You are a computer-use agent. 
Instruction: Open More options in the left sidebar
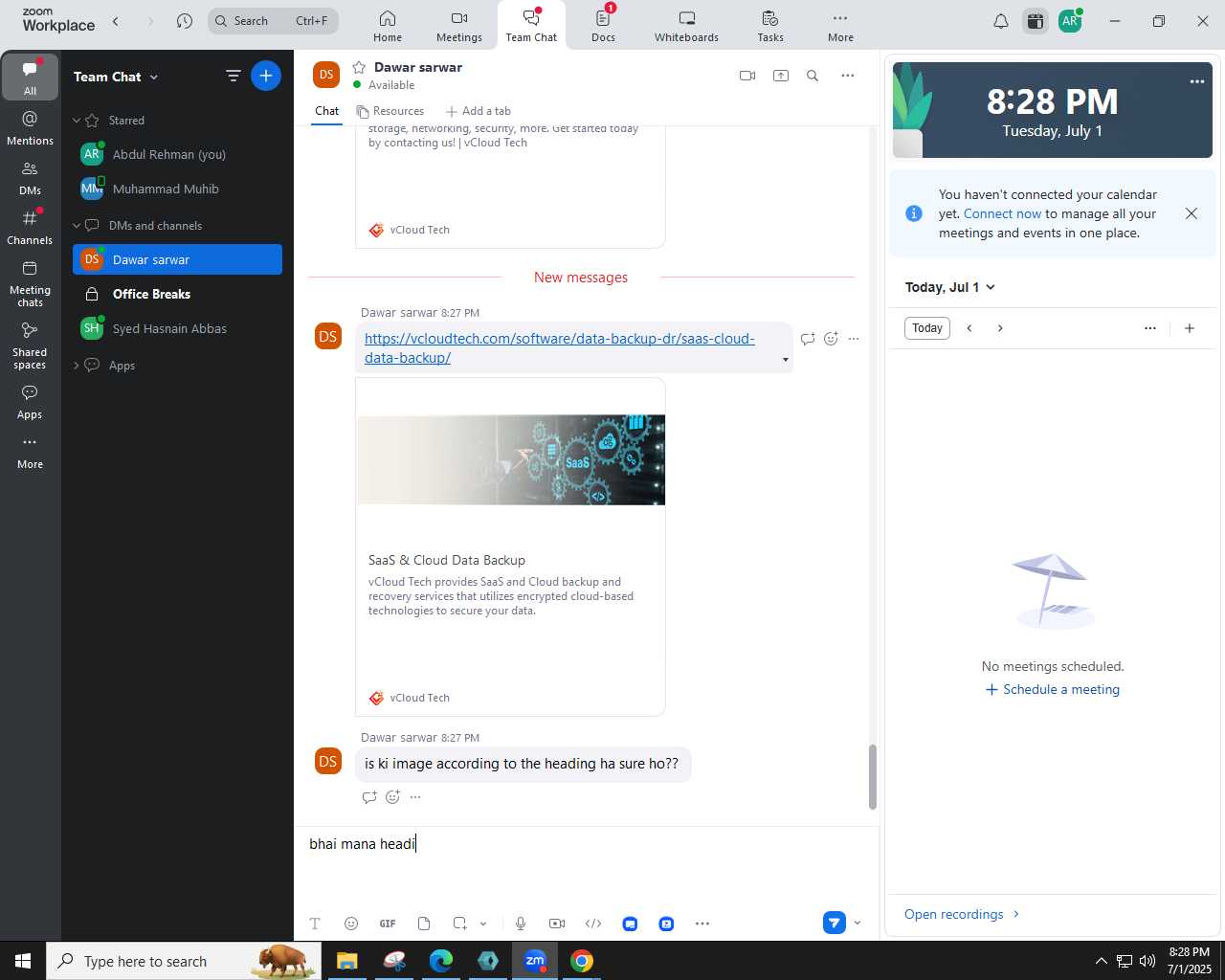(30, 453)
